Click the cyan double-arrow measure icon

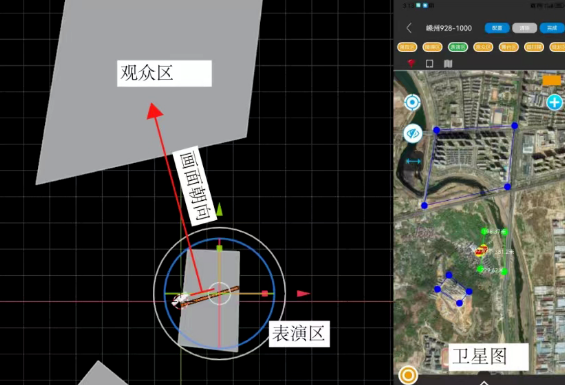point(413,161)
